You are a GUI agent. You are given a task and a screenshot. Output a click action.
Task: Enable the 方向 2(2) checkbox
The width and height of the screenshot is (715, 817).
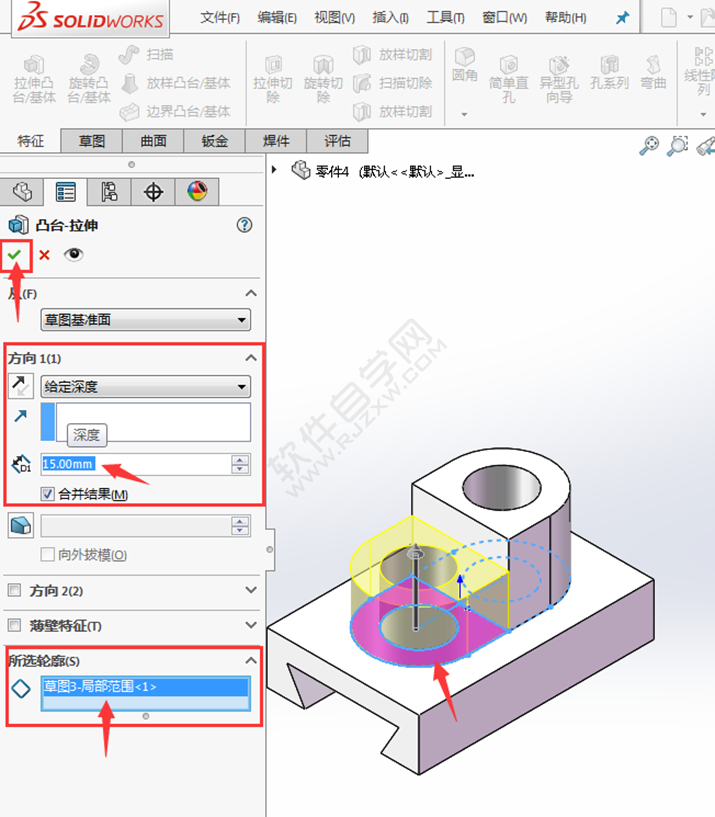pyautogui.click(x=15, y=590)
